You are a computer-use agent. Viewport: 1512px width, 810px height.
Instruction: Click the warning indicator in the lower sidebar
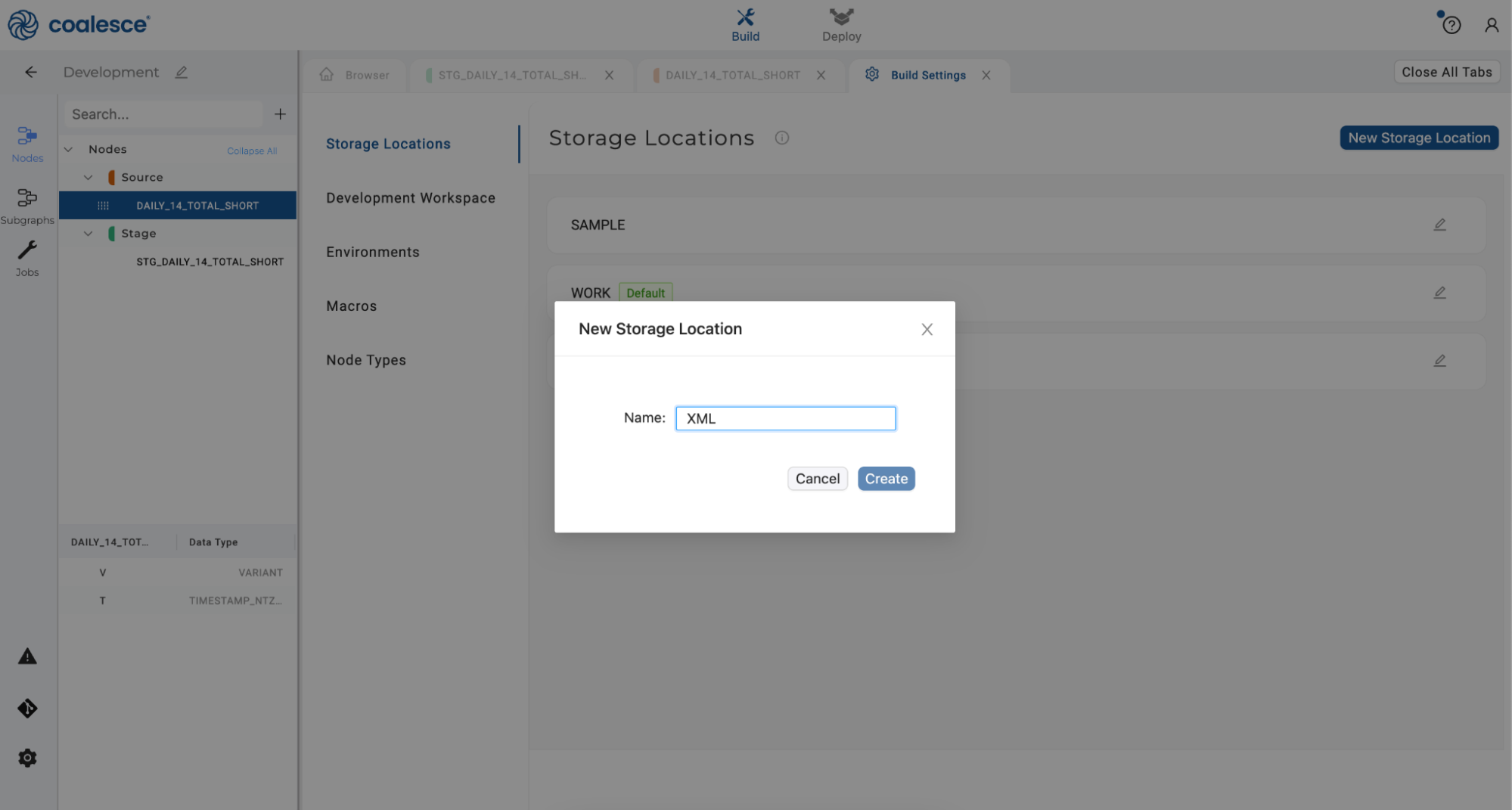[x=27, y=656]
